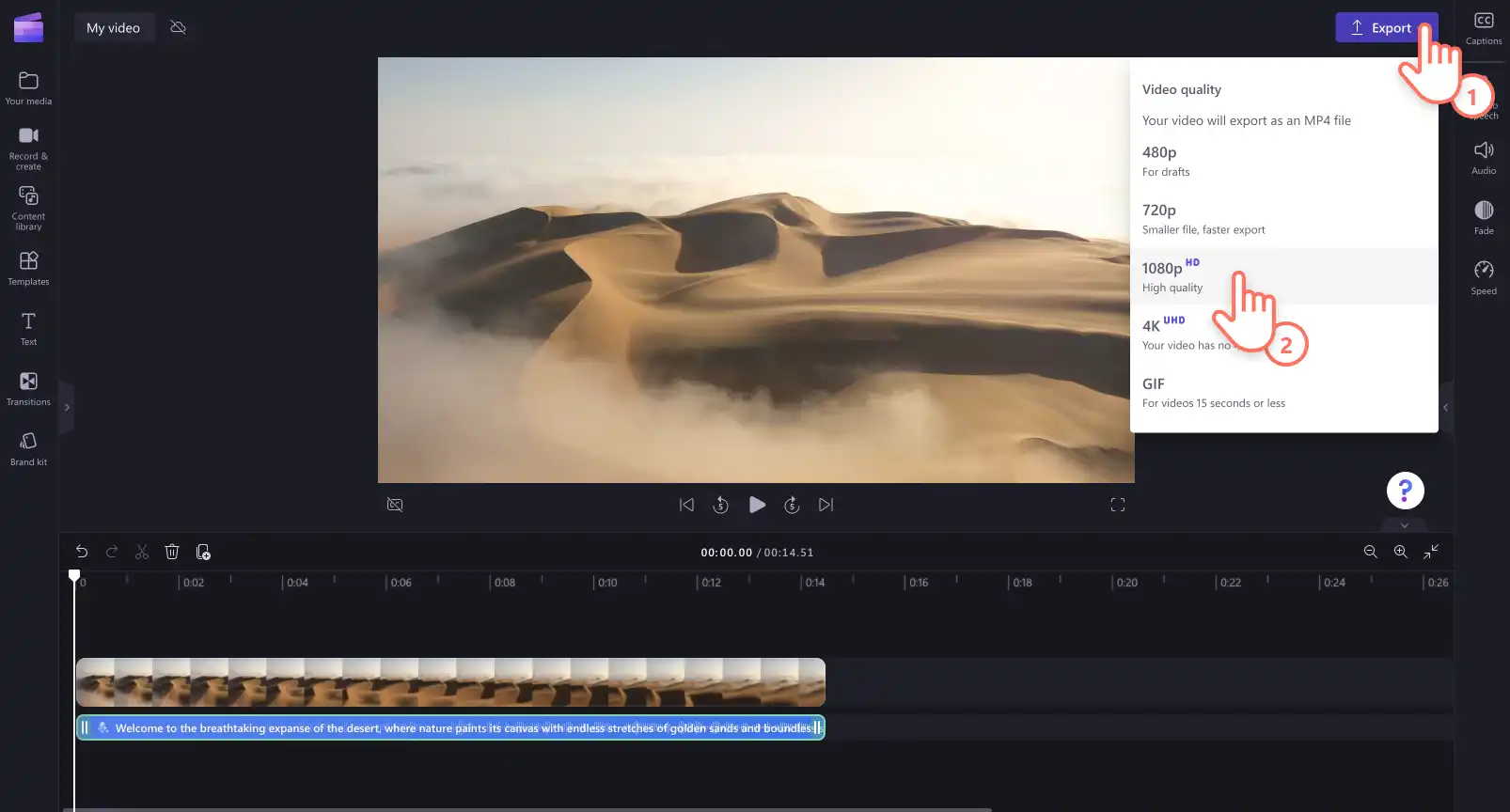Open the help question mark button
This screenshot has height=812, width=1510.
[x=1405, y=491]
